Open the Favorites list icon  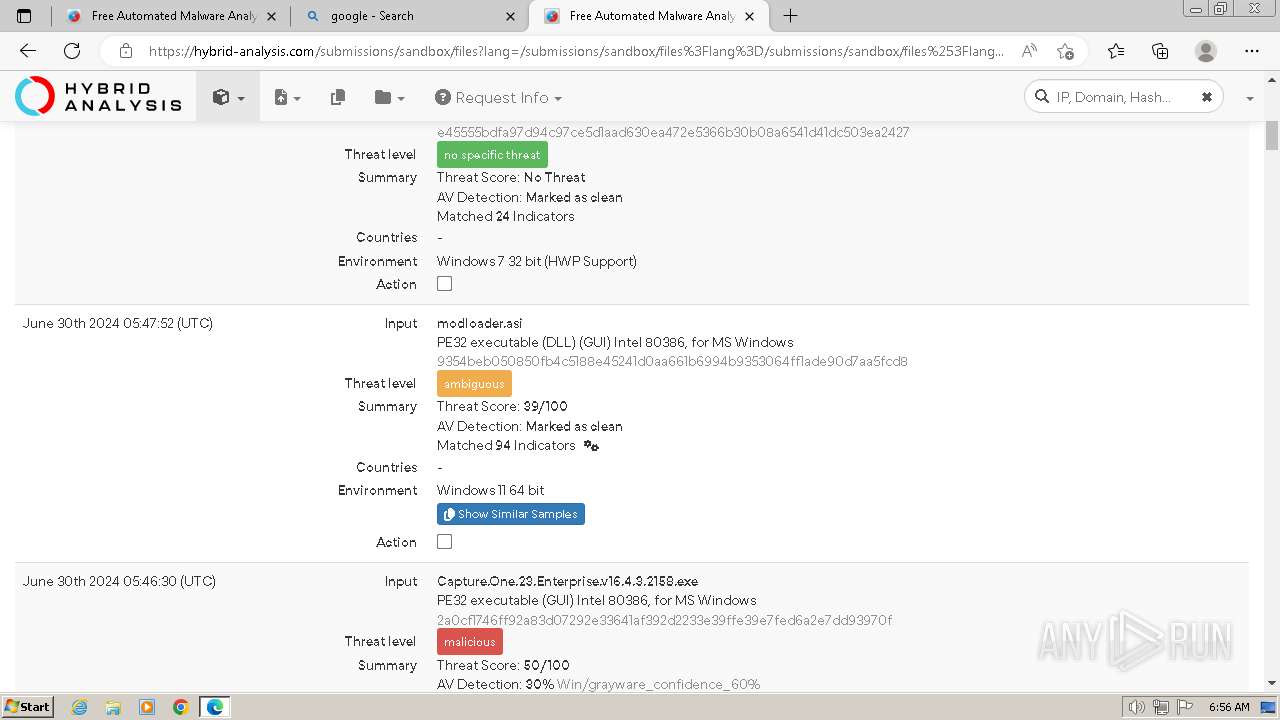pos(1116,51)
